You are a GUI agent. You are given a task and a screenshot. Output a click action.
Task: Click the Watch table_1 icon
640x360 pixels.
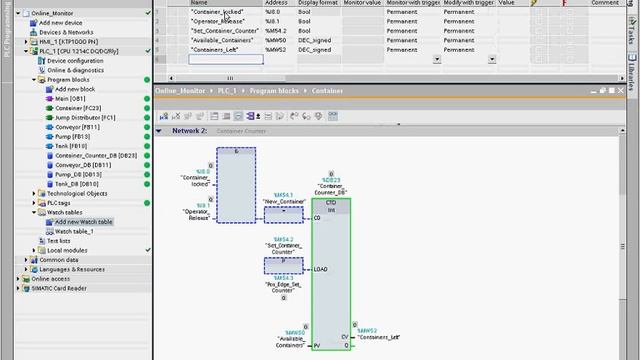[49, 231]
